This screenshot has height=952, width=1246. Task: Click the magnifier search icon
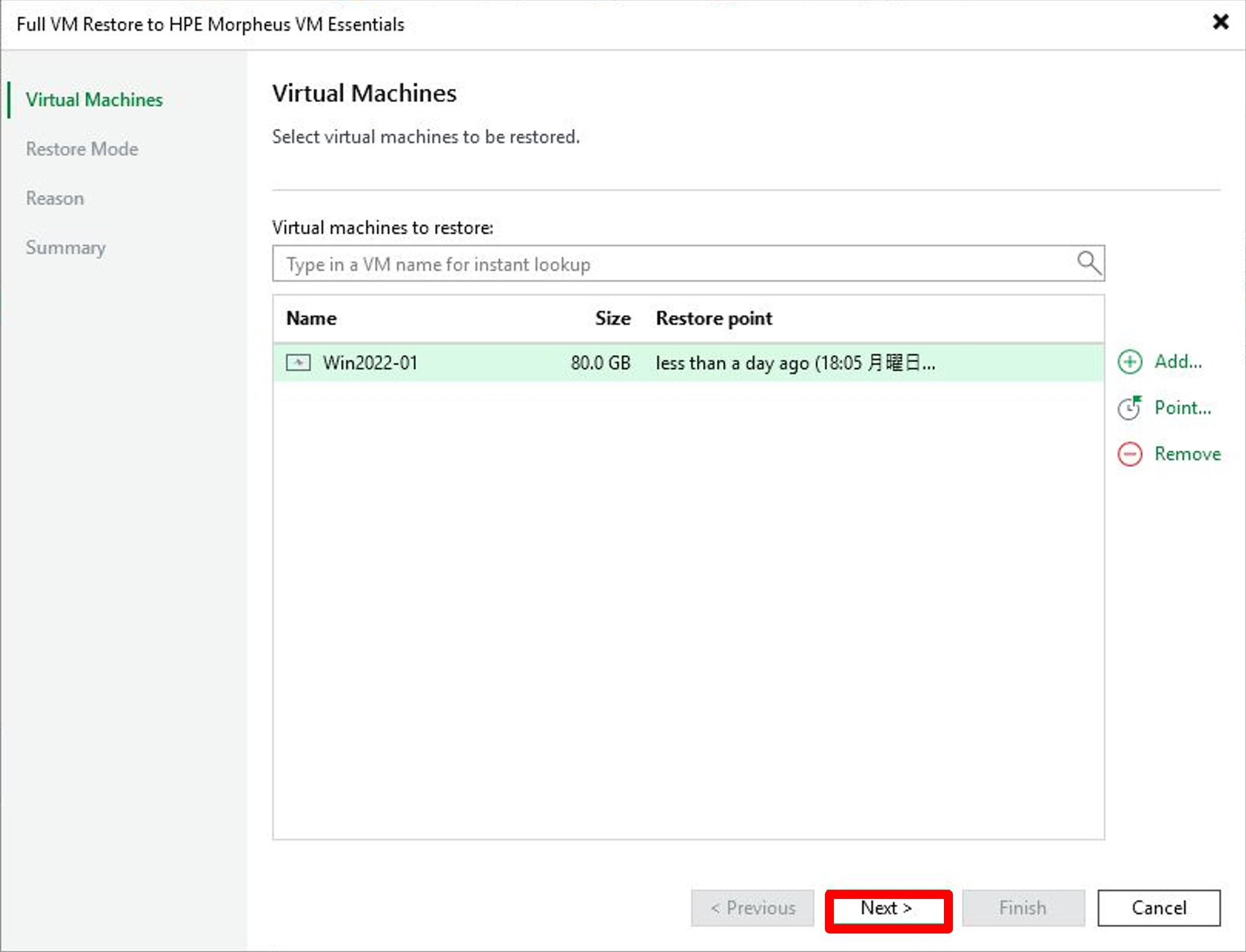point(1089,263)
